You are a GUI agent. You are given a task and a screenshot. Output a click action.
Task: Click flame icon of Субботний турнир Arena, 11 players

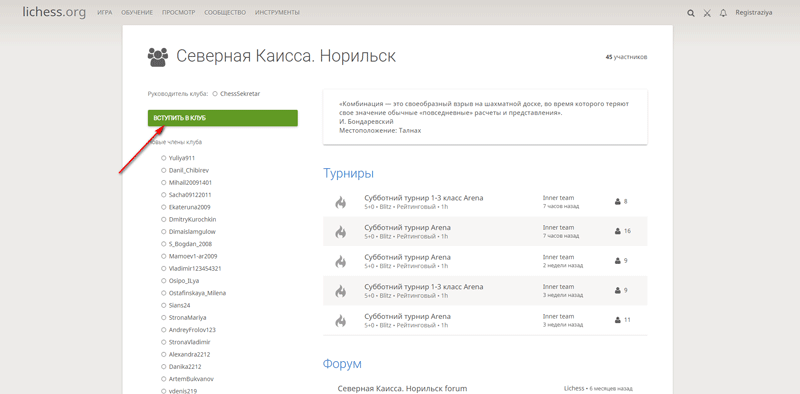tap(340, 321)
